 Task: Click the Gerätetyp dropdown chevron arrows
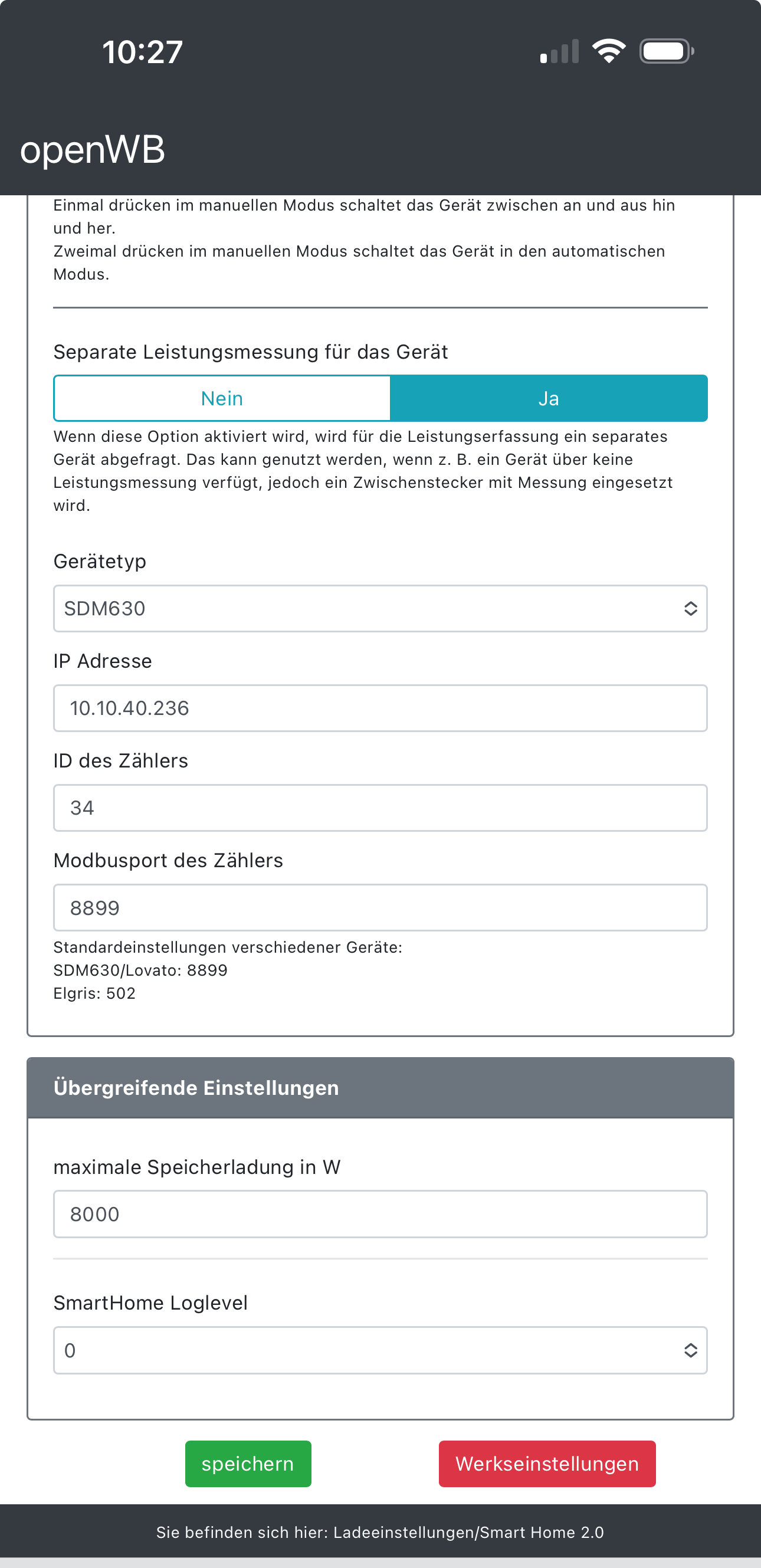point(690,609)
